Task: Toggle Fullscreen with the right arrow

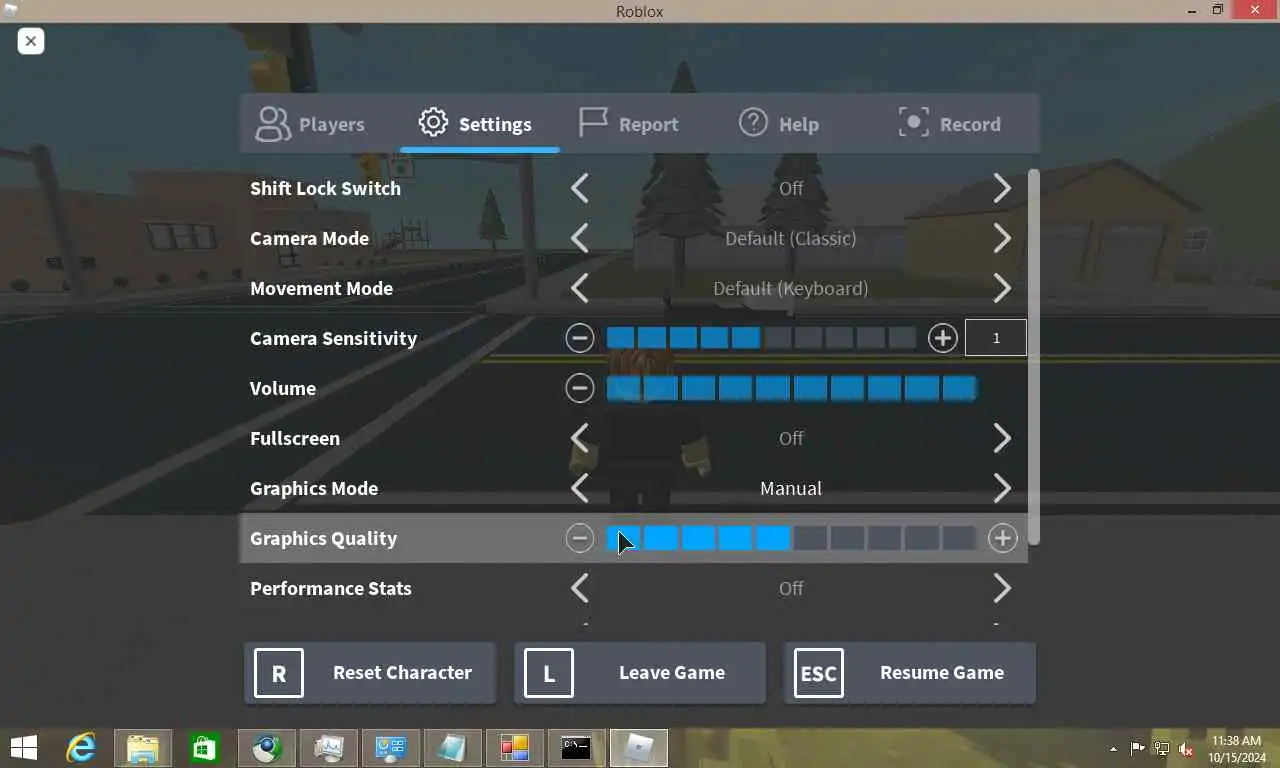Action: [1002, 438]
